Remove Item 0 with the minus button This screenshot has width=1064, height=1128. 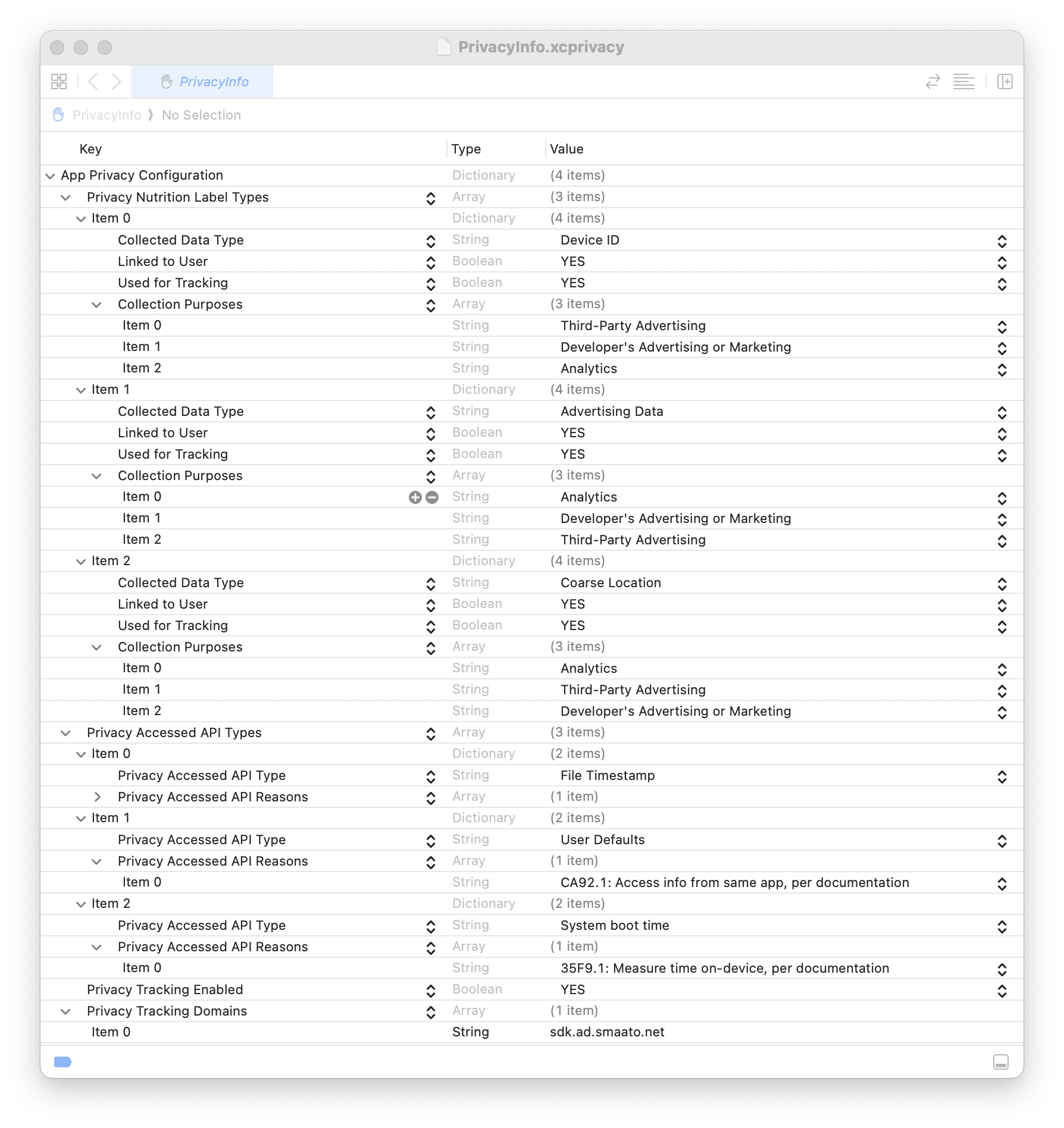(x=431, y=497)
